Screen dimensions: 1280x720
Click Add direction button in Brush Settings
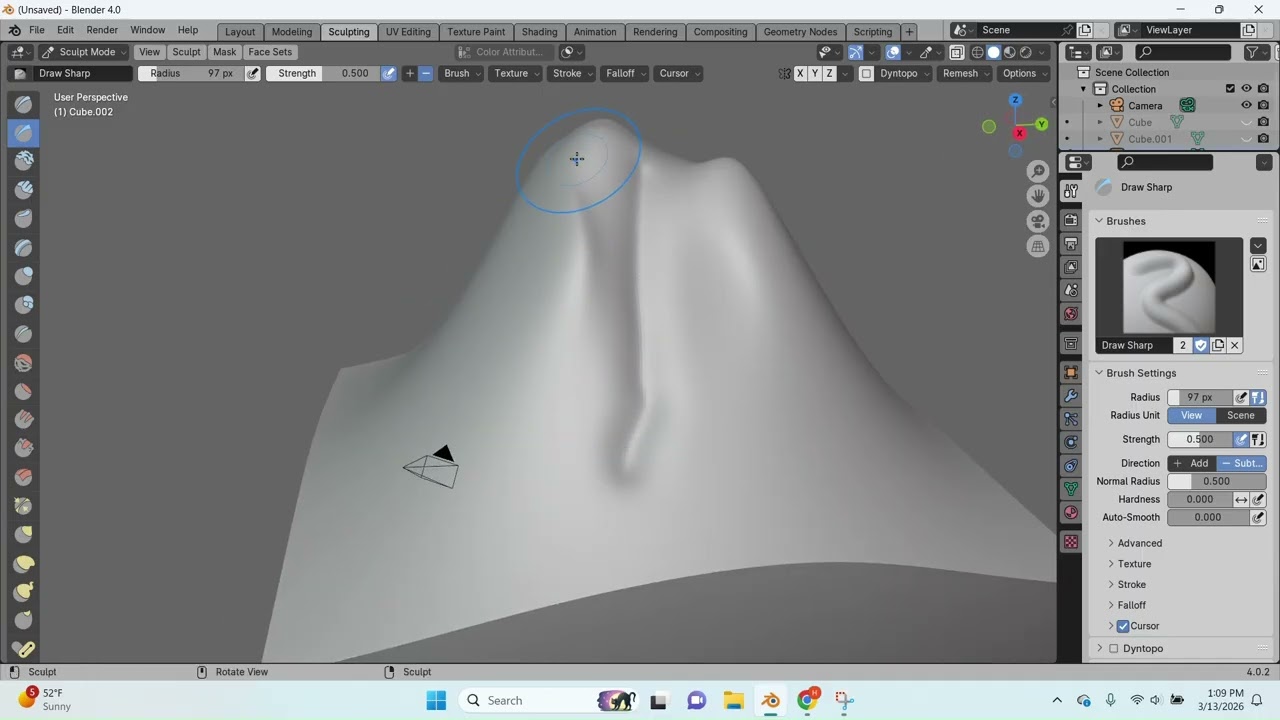[1191, 463]
